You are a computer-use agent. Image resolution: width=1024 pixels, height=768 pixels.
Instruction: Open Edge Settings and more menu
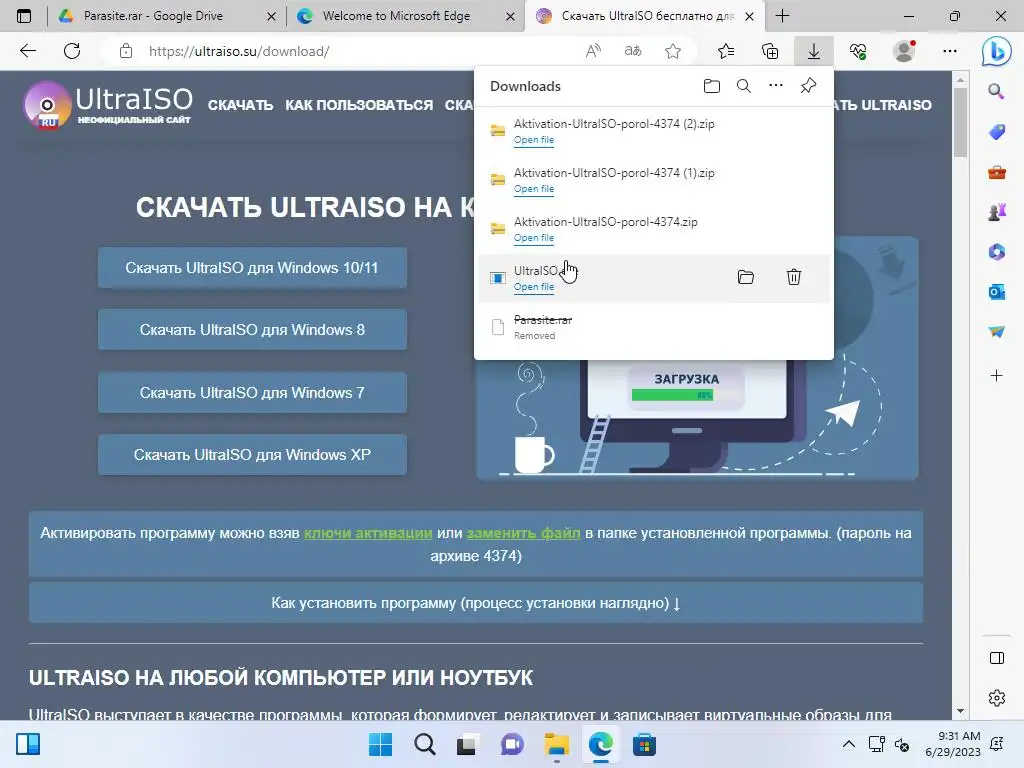point(950,51)
